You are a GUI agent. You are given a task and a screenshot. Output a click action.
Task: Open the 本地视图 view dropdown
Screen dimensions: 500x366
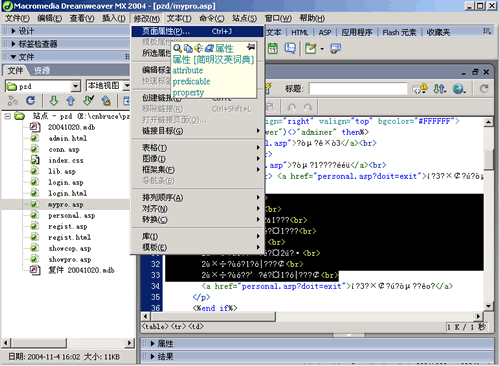pos(127,86)
